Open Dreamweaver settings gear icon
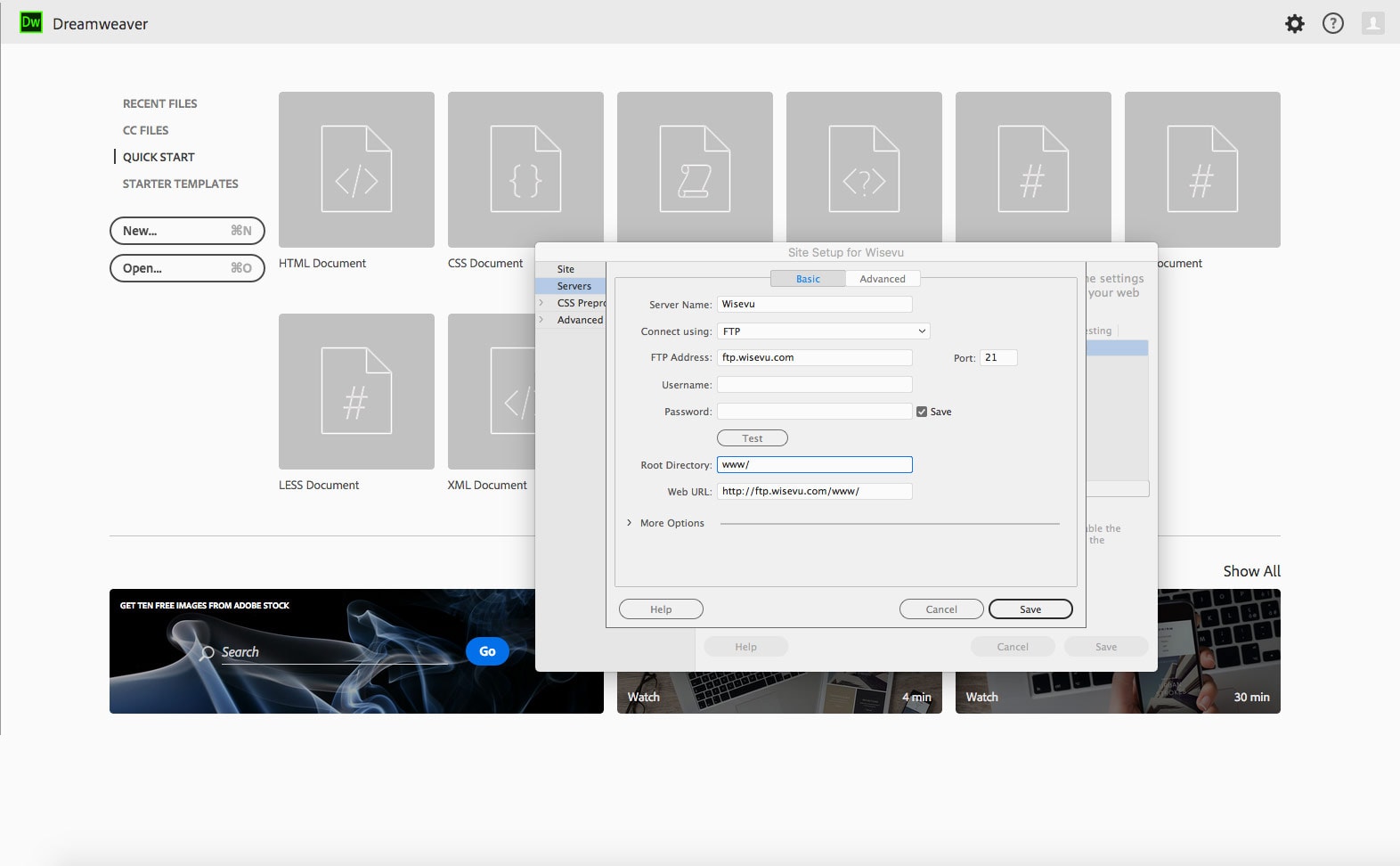This screenshot has width=1400, height=866. 1295,24
